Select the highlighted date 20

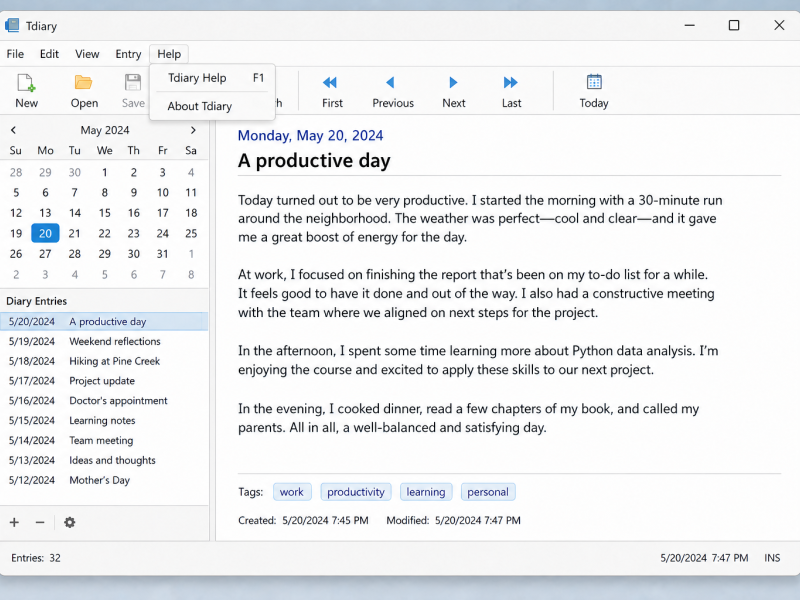coord(45,234)
